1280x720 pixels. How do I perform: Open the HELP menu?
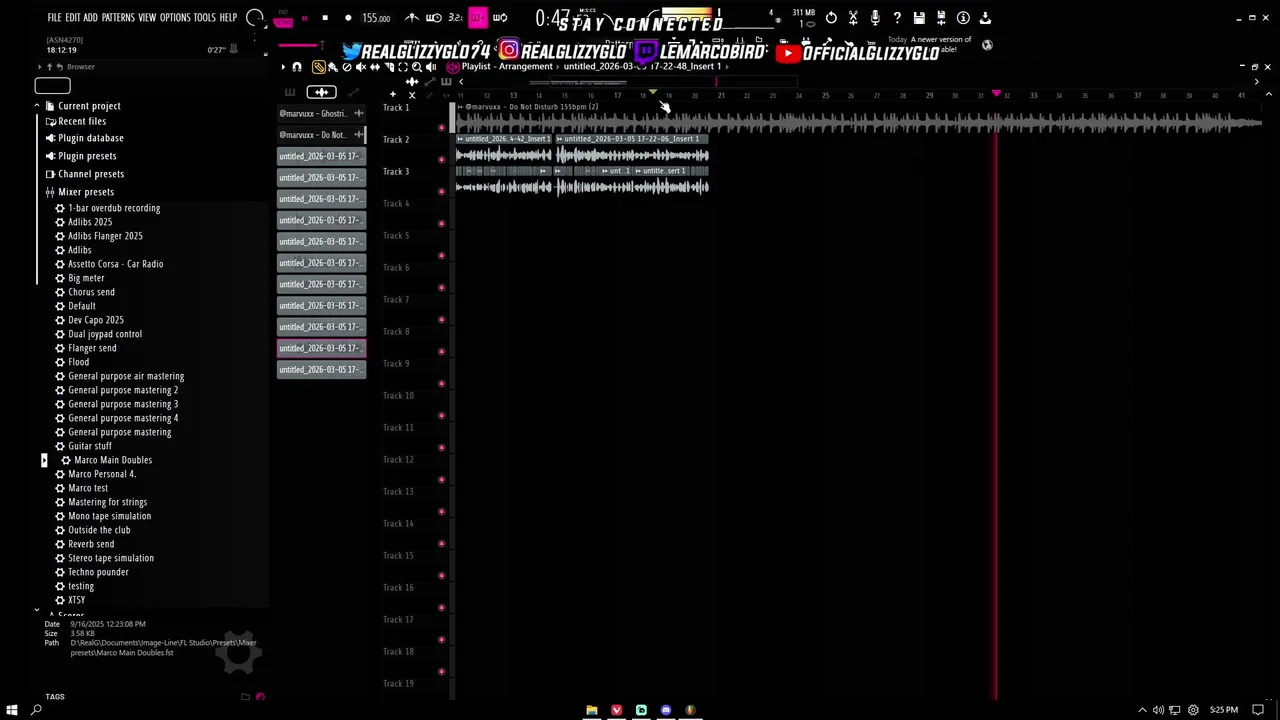click(228, 18)
